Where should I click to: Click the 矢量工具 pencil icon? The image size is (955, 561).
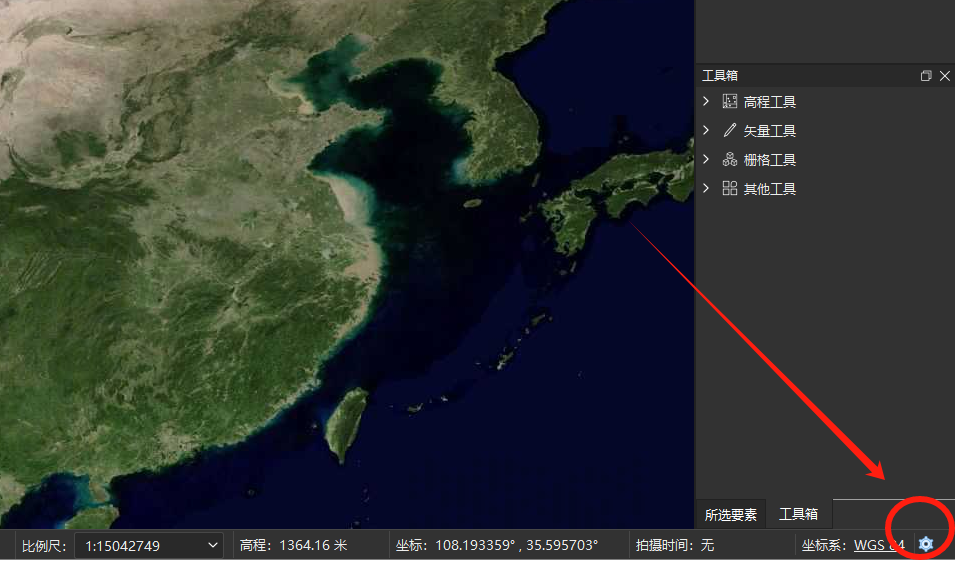pyautogui.click(x=730, y=130)
